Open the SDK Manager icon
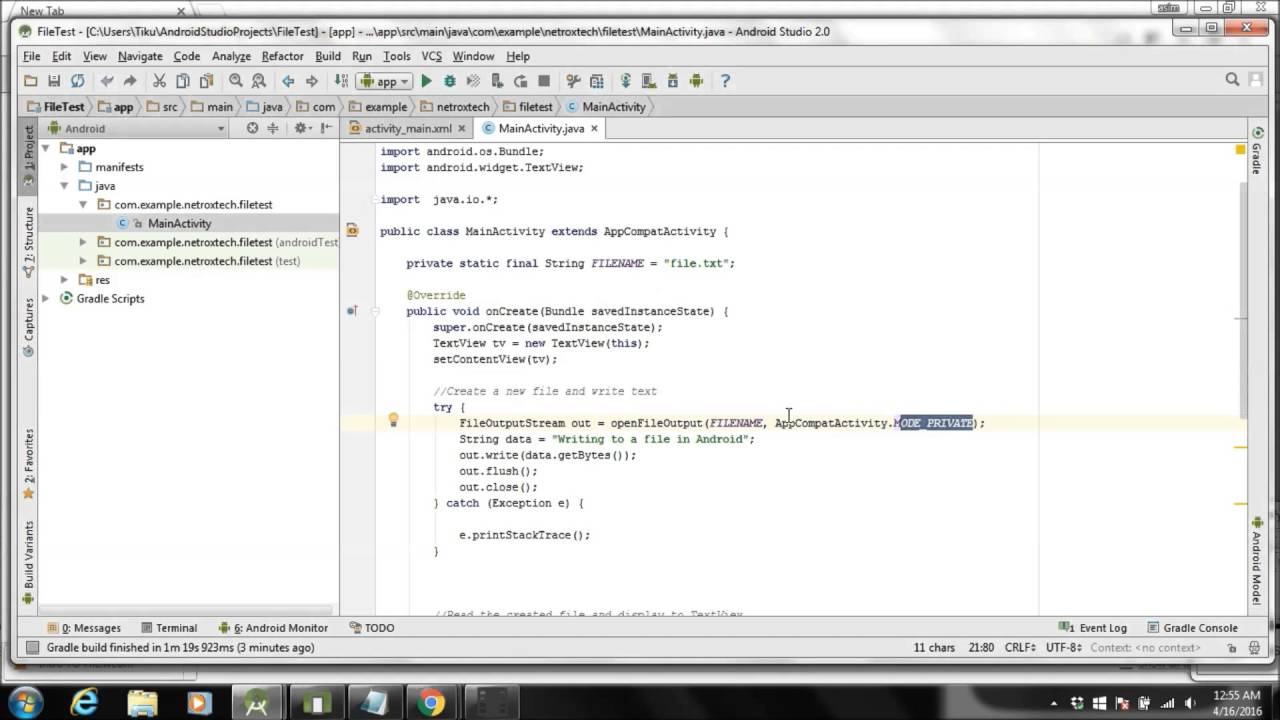Viewport: 1280px width, 720px height. click(x=673, y=81)
